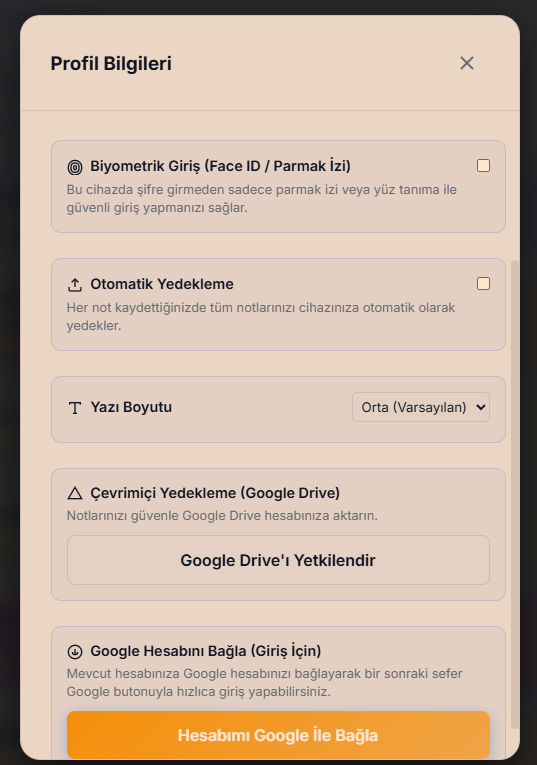Click the biometric login description text
This screenshot has width=537, height=765.
(262, 199)
